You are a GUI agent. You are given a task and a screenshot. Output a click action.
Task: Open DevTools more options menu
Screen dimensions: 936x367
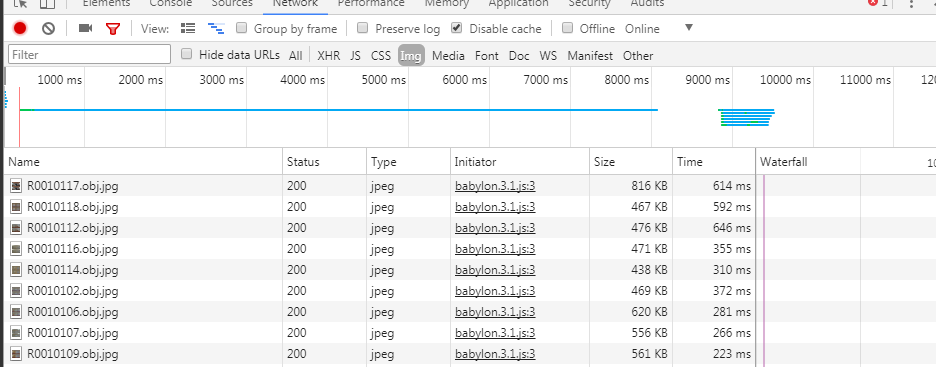click(x=912, y=4)
